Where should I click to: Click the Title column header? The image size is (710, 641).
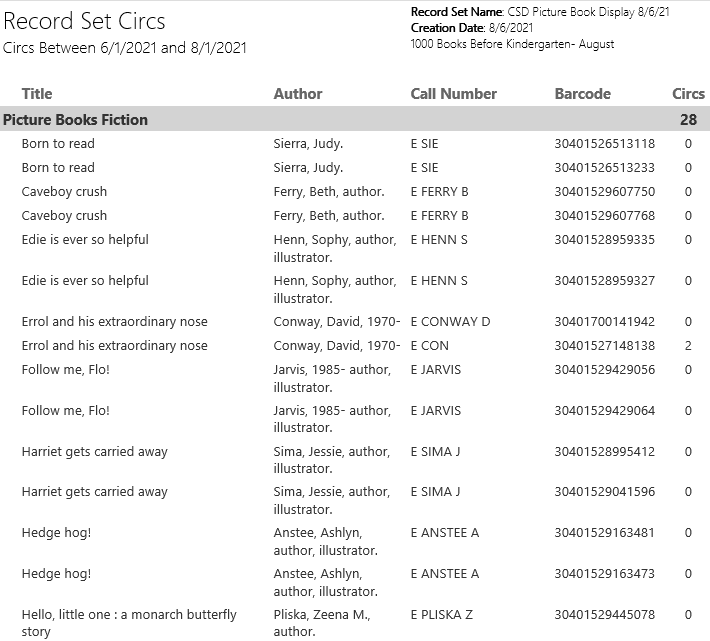click(x=37, y=94)
